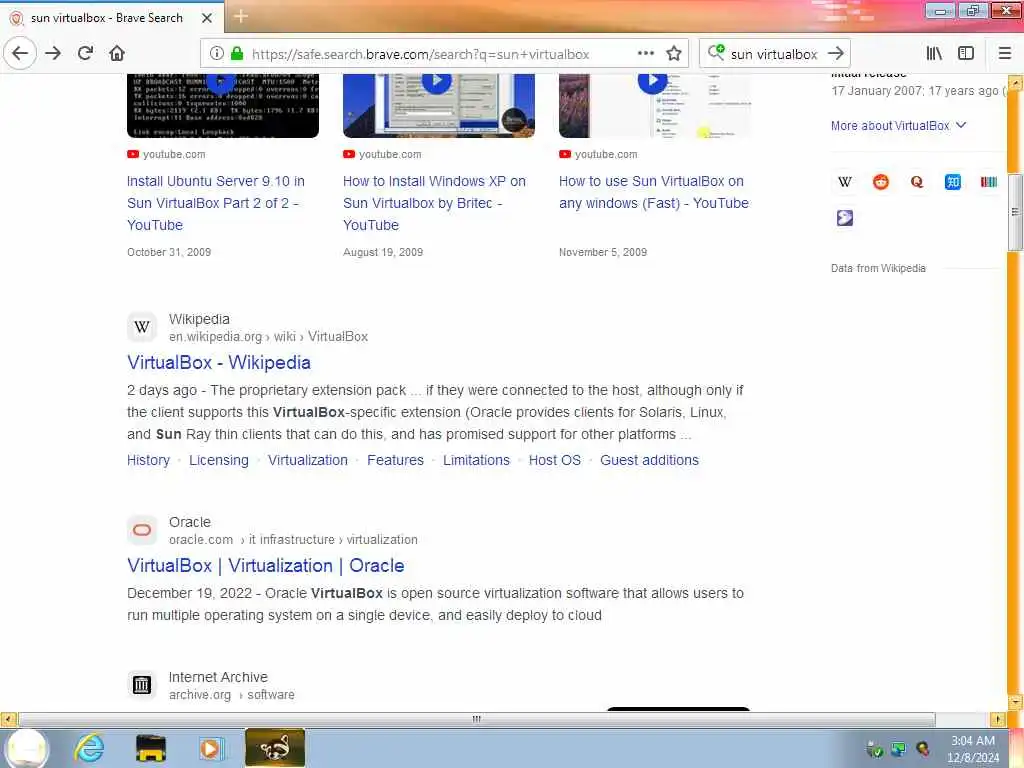Open VirtualBox | Virtualization | Oracle result
1024x768 pixels.
[x=266, y=566]
